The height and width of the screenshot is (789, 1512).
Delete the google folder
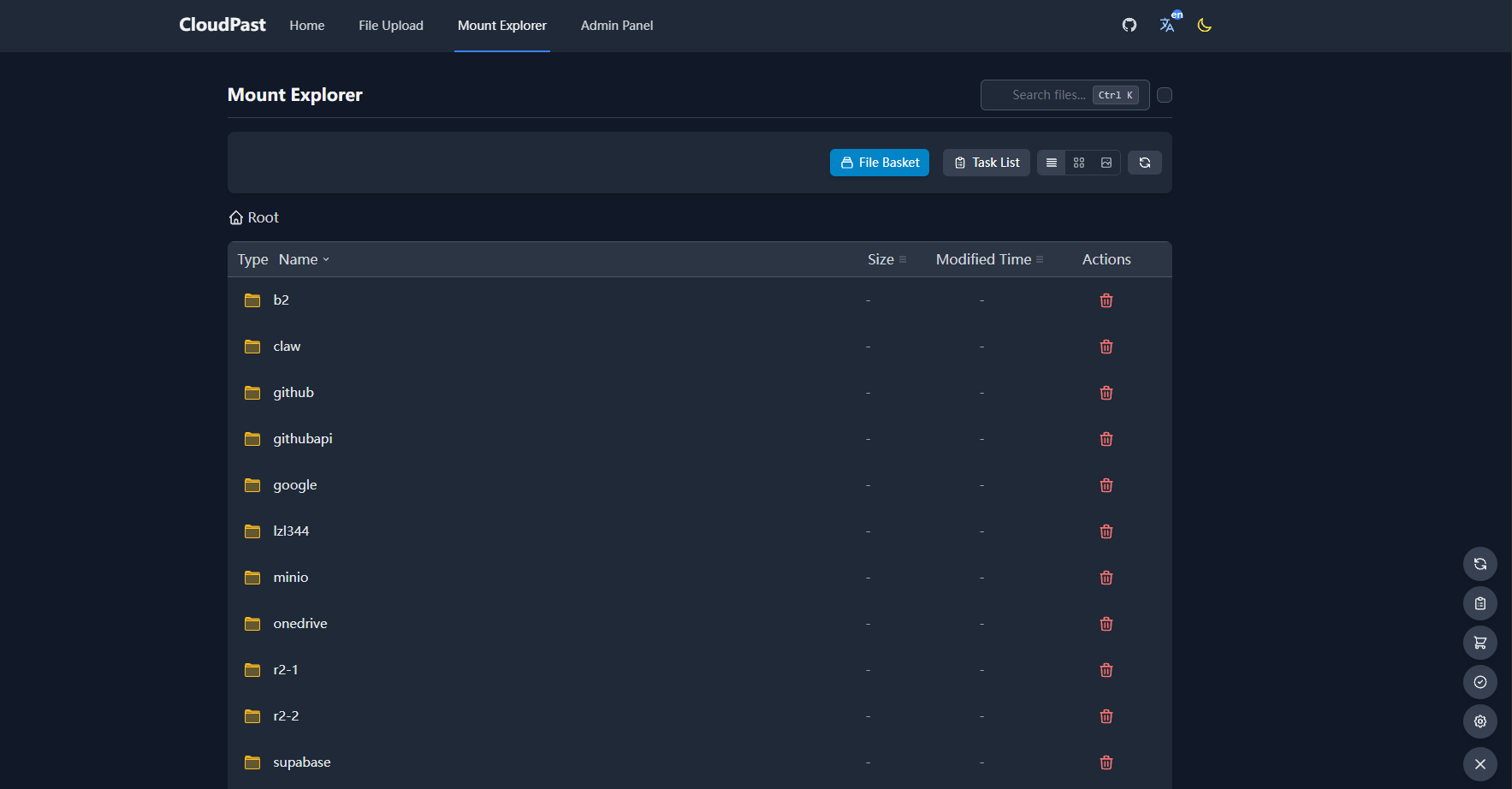(1106, 485)
